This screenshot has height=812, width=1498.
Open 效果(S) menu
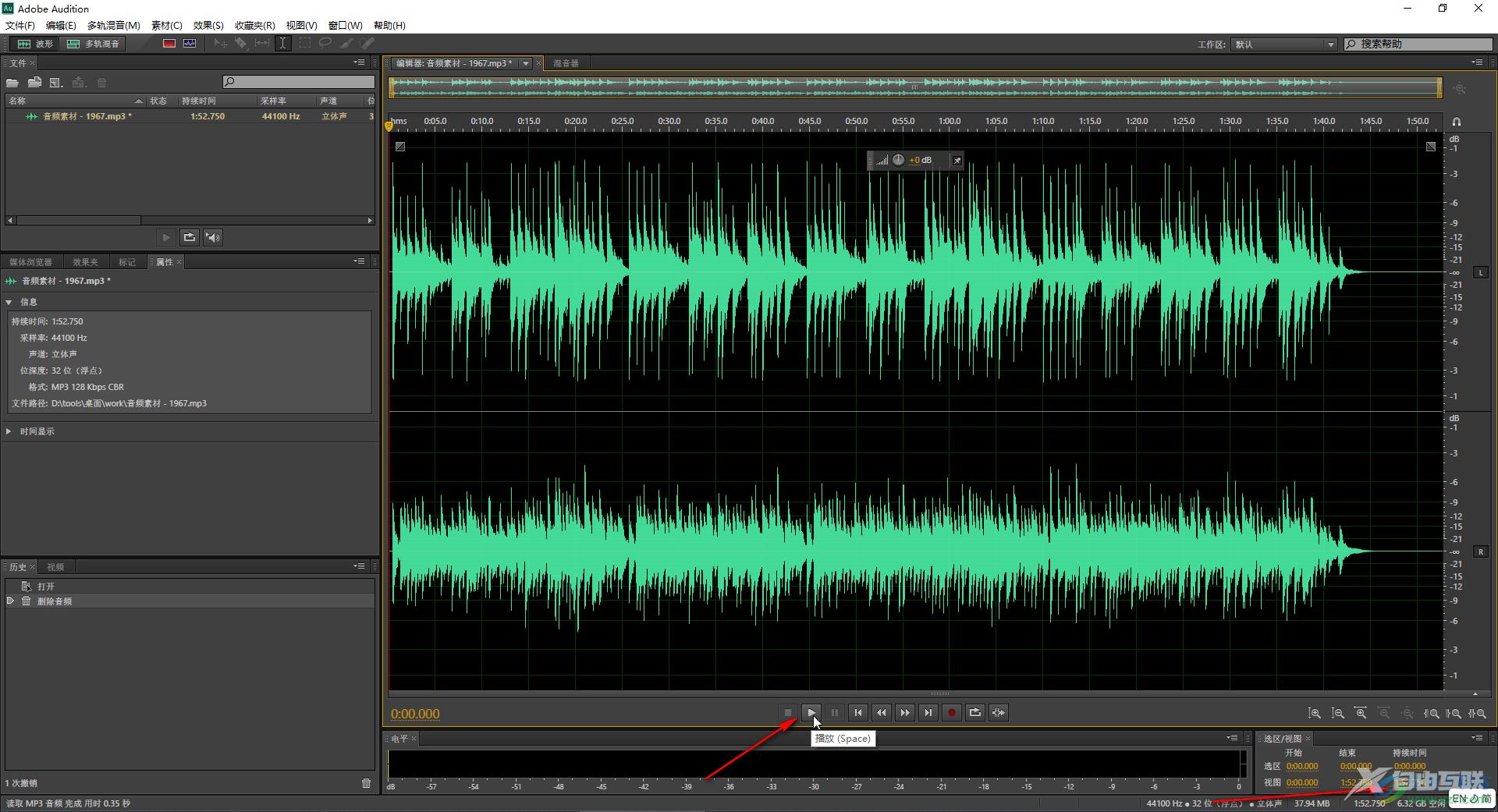tap(208, 26)
